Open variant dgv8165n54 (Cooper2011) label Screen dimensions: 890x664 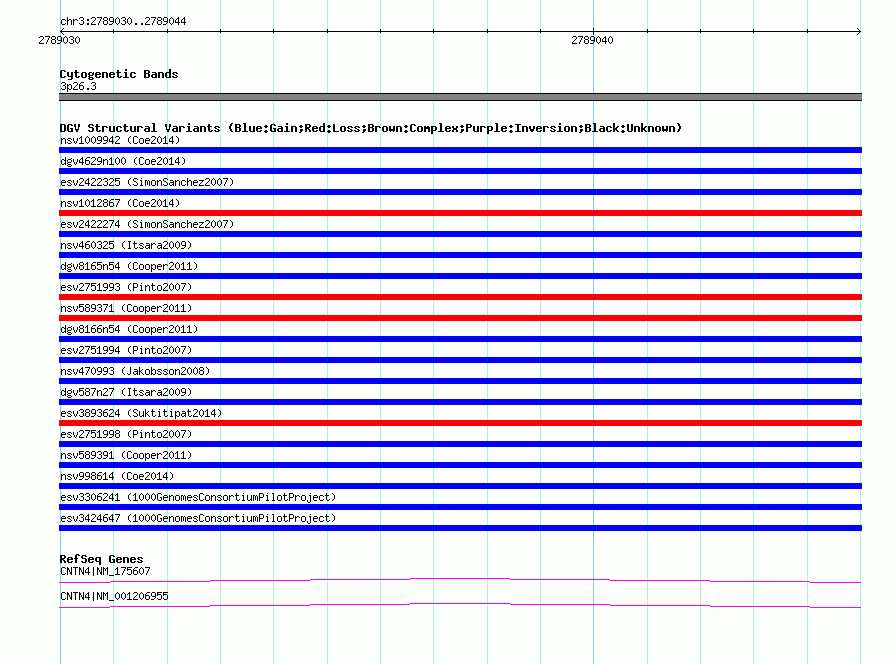[x=129, y=266]
